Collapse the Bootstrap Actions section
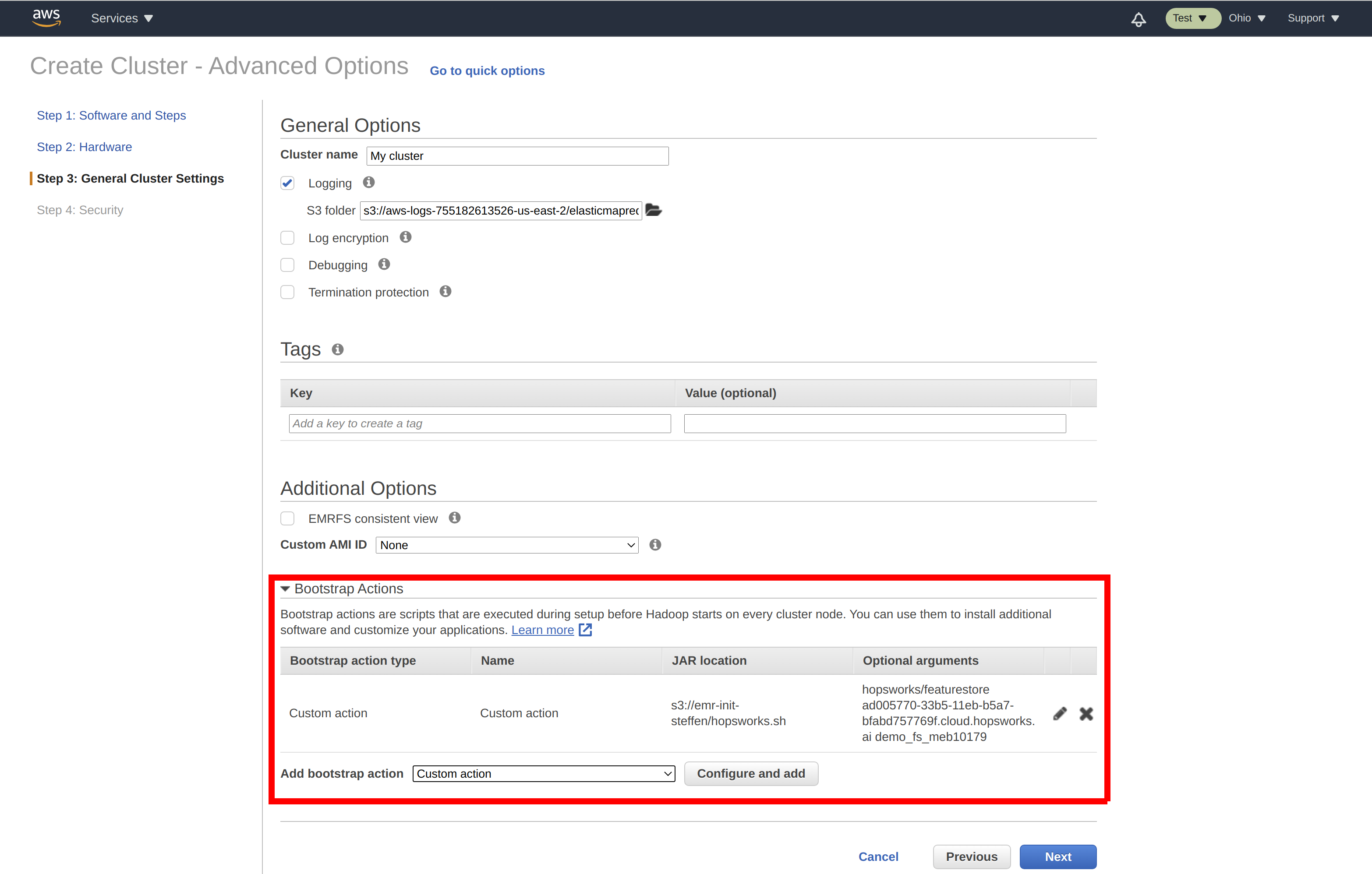 pos(286,589)
